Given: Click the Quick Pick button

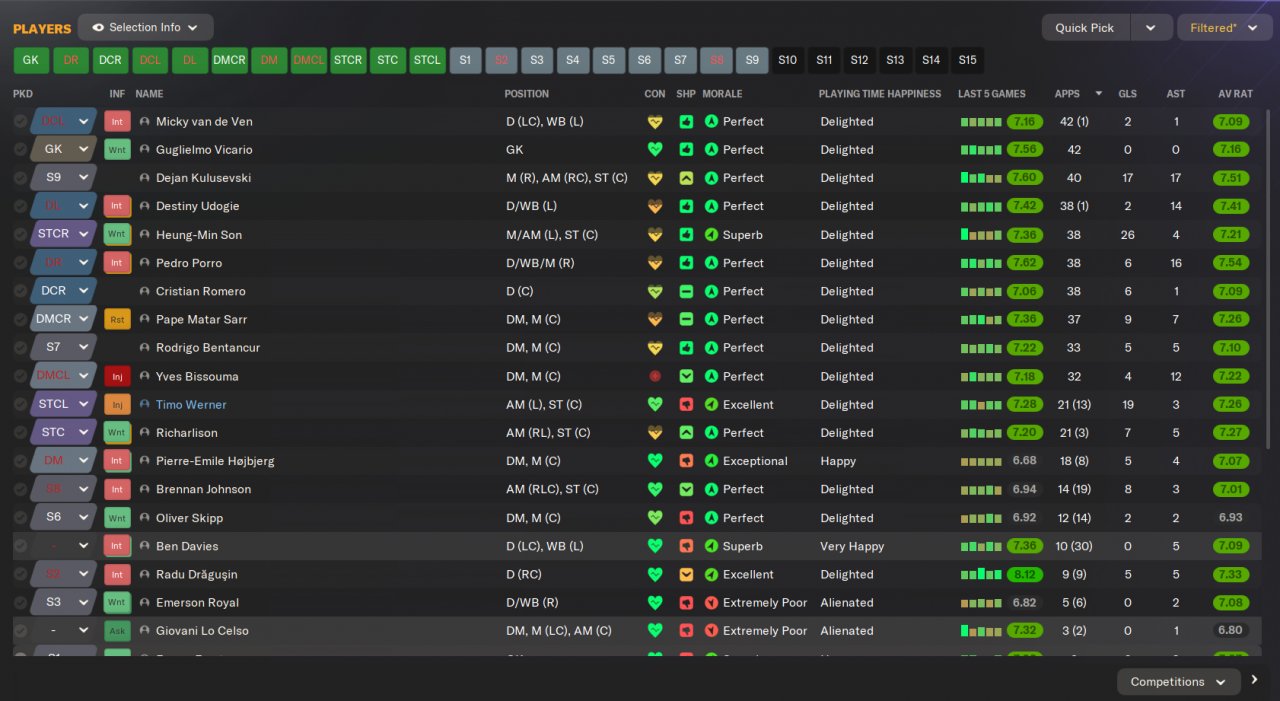Looking at the screenshot, I should tap(1085, 28).
